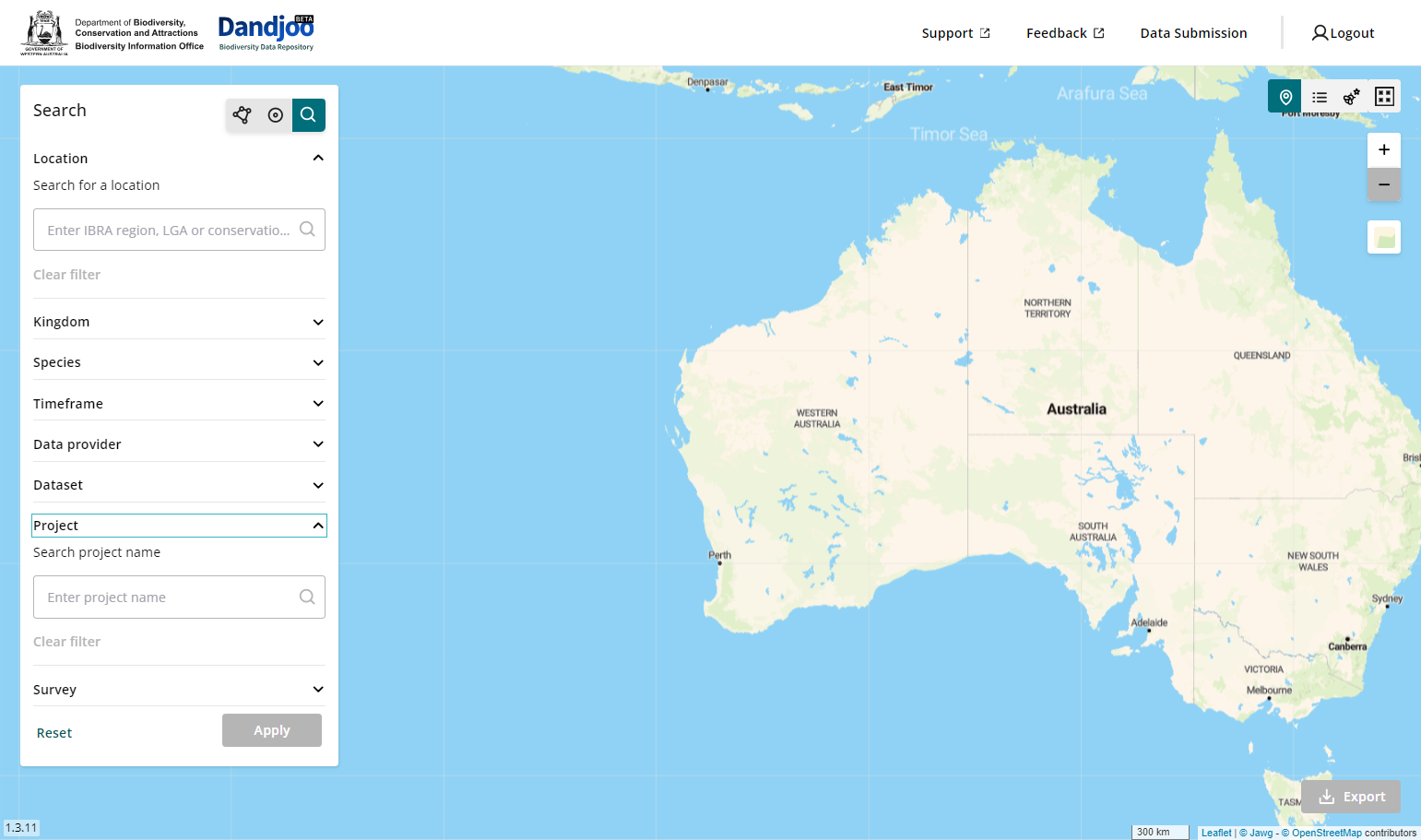The width and height of the screenshot is (1421, 840).
Task: Expand the Timeframe filter
Action: (179, 404)
